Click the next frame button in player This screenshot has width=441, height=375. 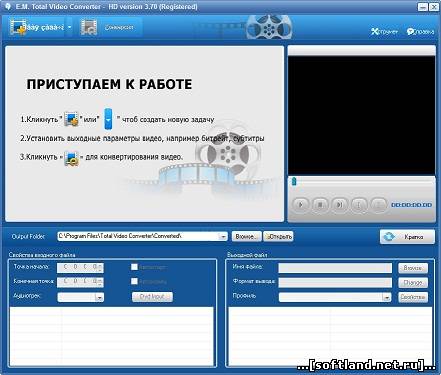339,204
